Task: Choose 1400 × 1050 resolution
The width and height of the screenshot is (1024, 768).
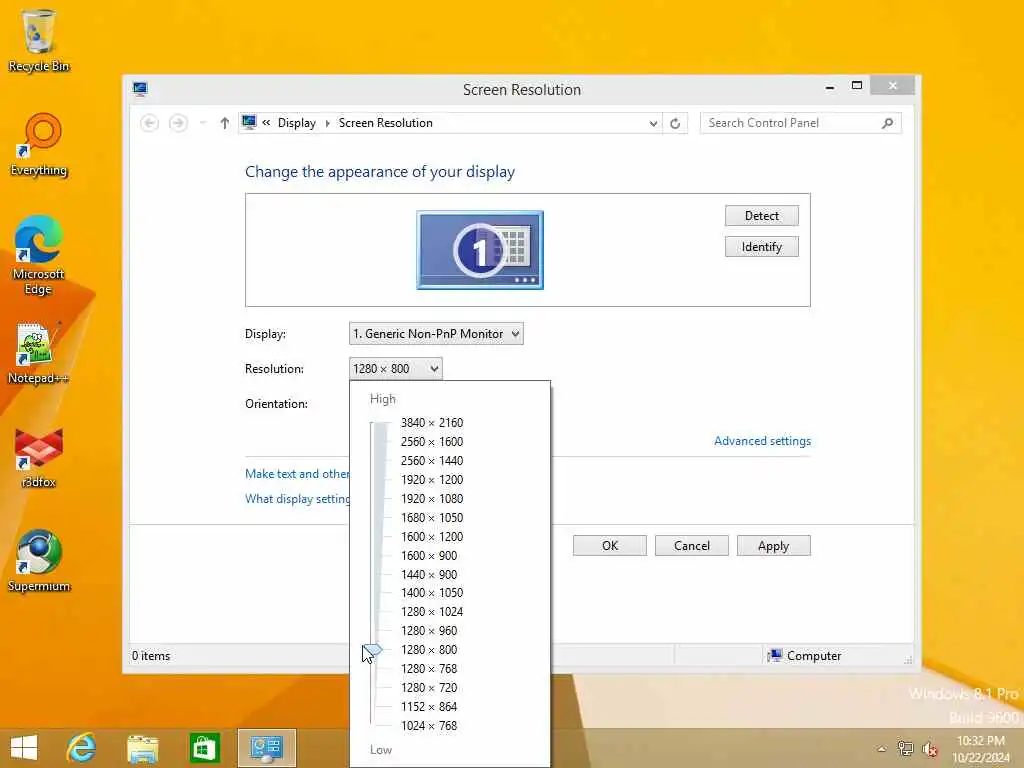Action: (x=432, y=592)
